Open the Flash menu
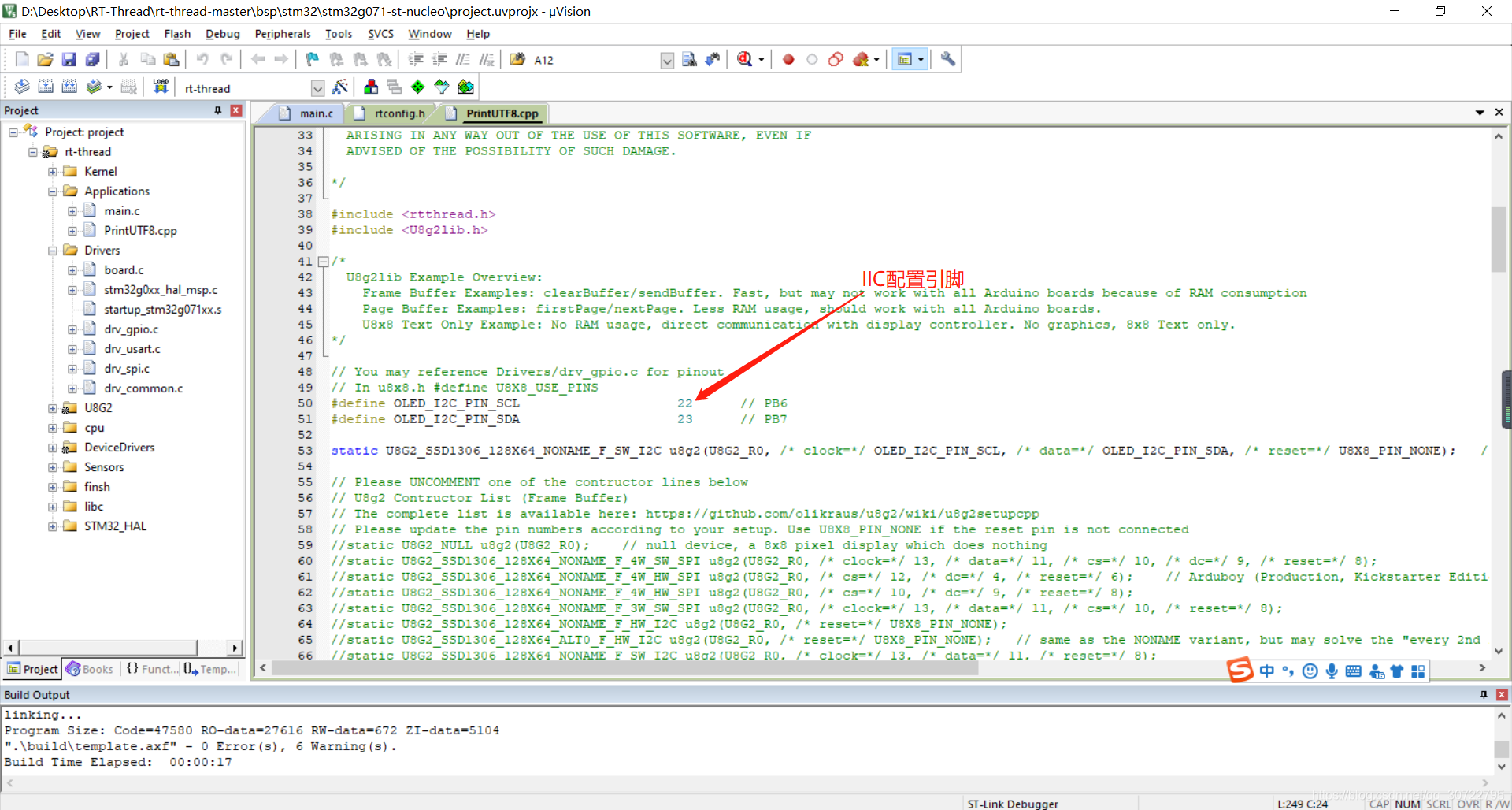 tap(177, 34)
